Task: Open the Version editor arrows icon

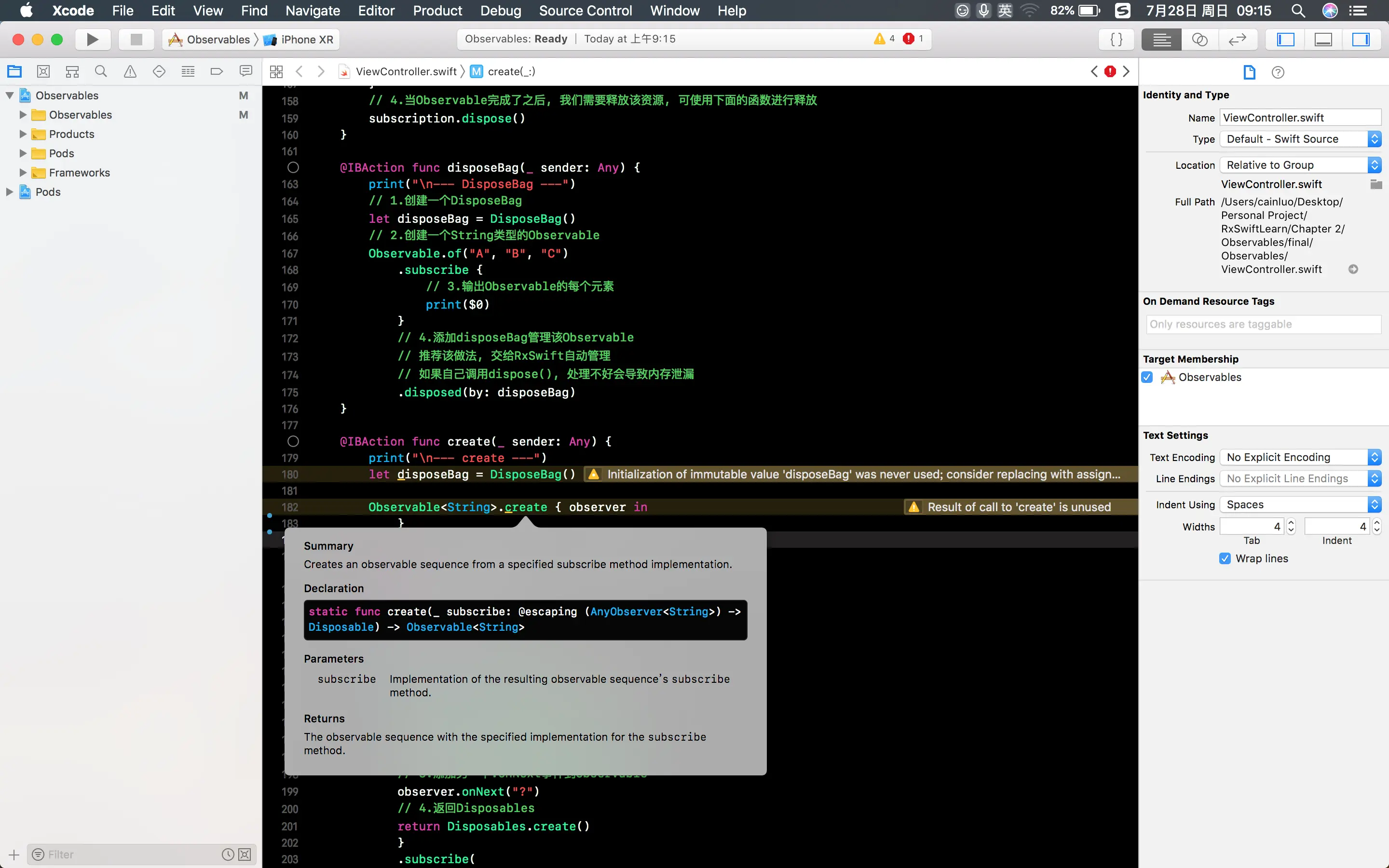Action: point(1237,39)
